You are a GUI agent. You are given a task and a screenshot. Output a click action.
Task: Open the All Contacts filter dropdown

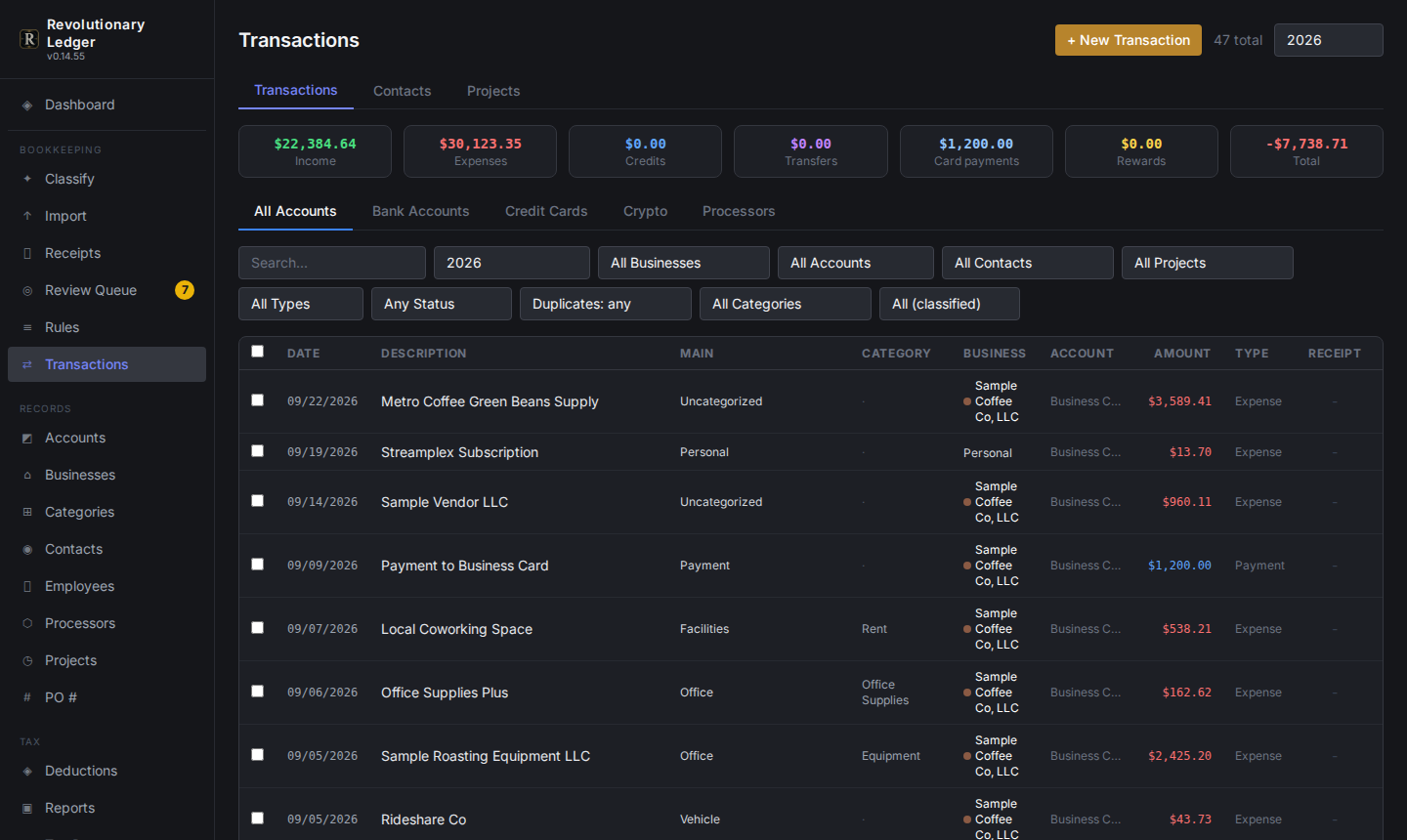click(1028, 263)
